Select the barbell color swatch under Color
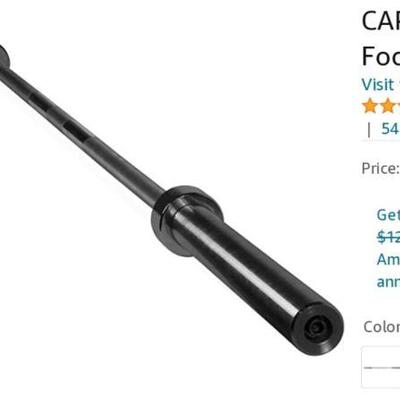 click(x=381, y=367)
